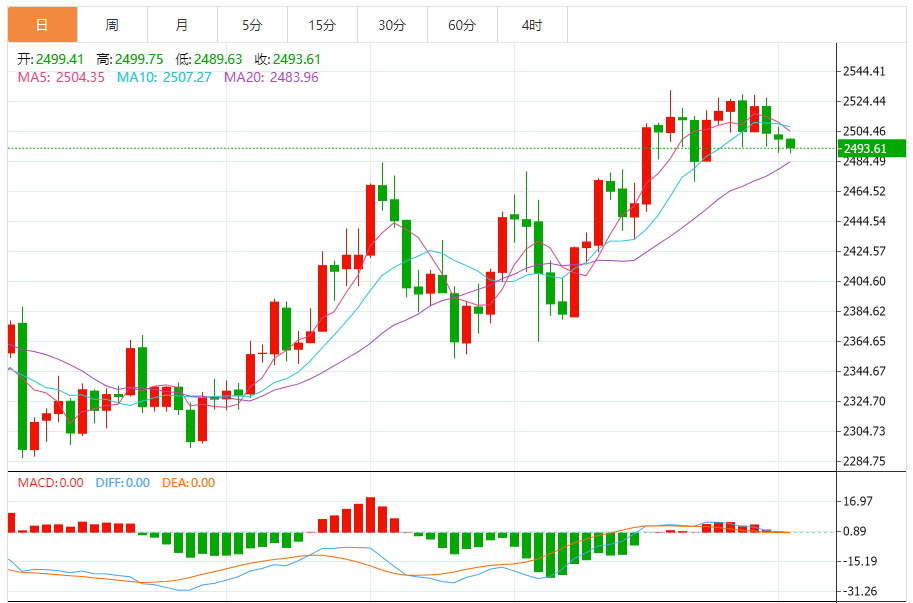Open the 15分 timeframe tab
The width and height of the screenshot is (913, 603).
coord(322,25)
